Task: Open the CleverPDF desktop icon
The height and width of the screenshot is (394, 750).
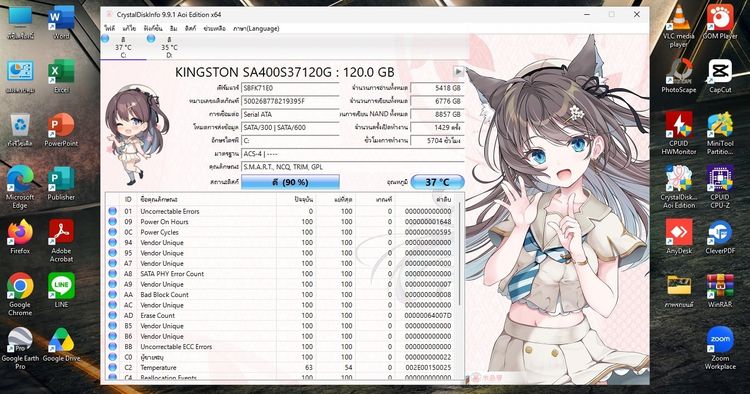Action: (720, 237)
